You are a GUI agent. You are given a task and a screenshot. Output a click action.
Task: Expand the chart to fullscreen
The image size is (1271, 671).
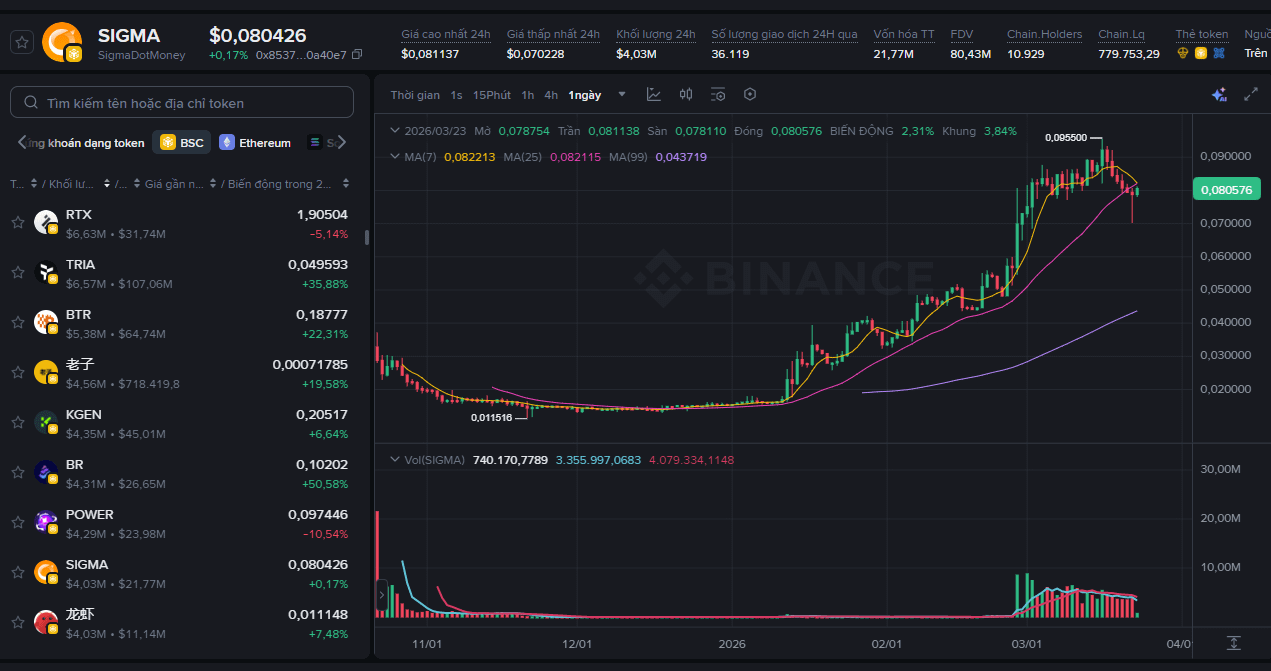[1251, 94]
